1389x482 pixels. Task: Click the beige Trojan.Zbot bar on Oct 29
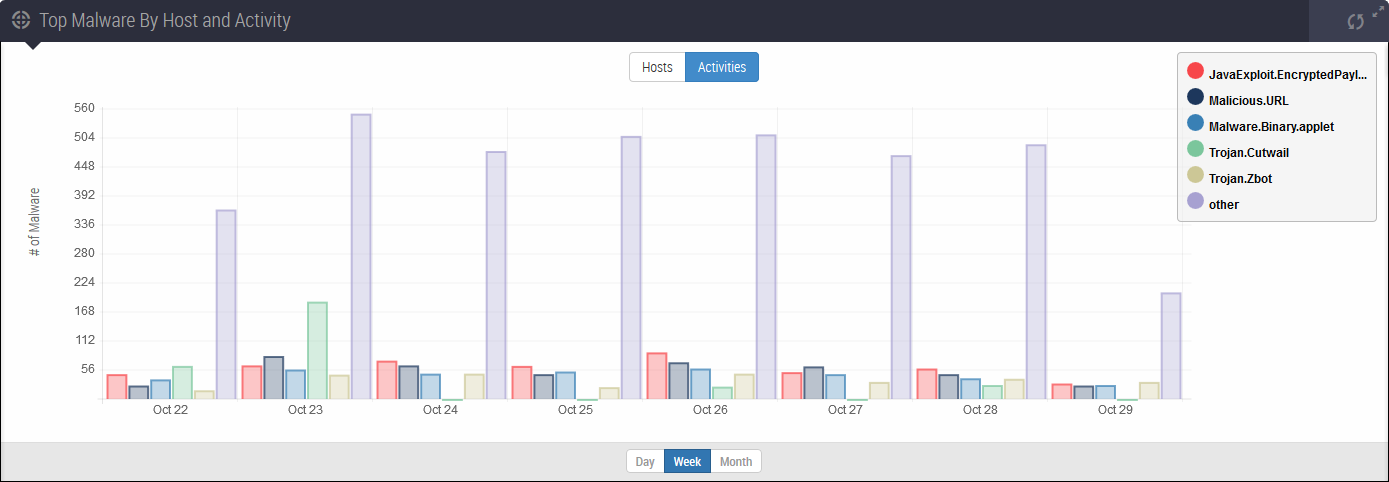(x=1149, y=391)
